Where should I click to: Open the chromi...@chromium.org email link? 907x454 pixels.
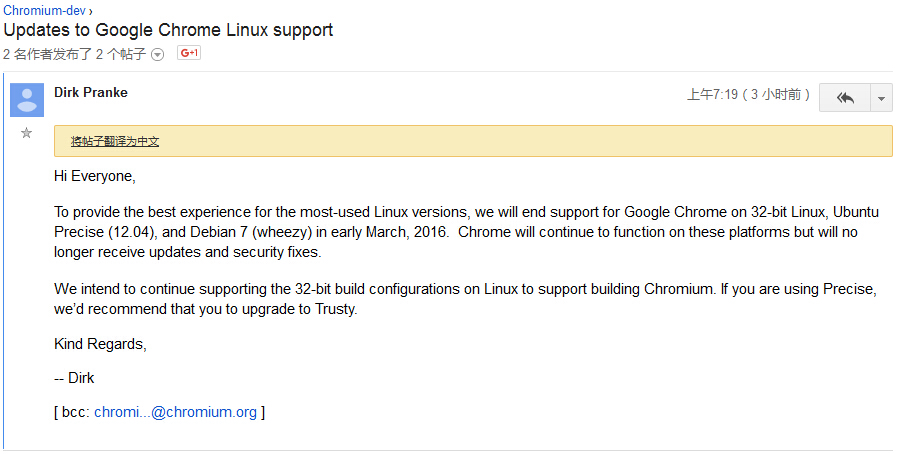coord(175,412)
